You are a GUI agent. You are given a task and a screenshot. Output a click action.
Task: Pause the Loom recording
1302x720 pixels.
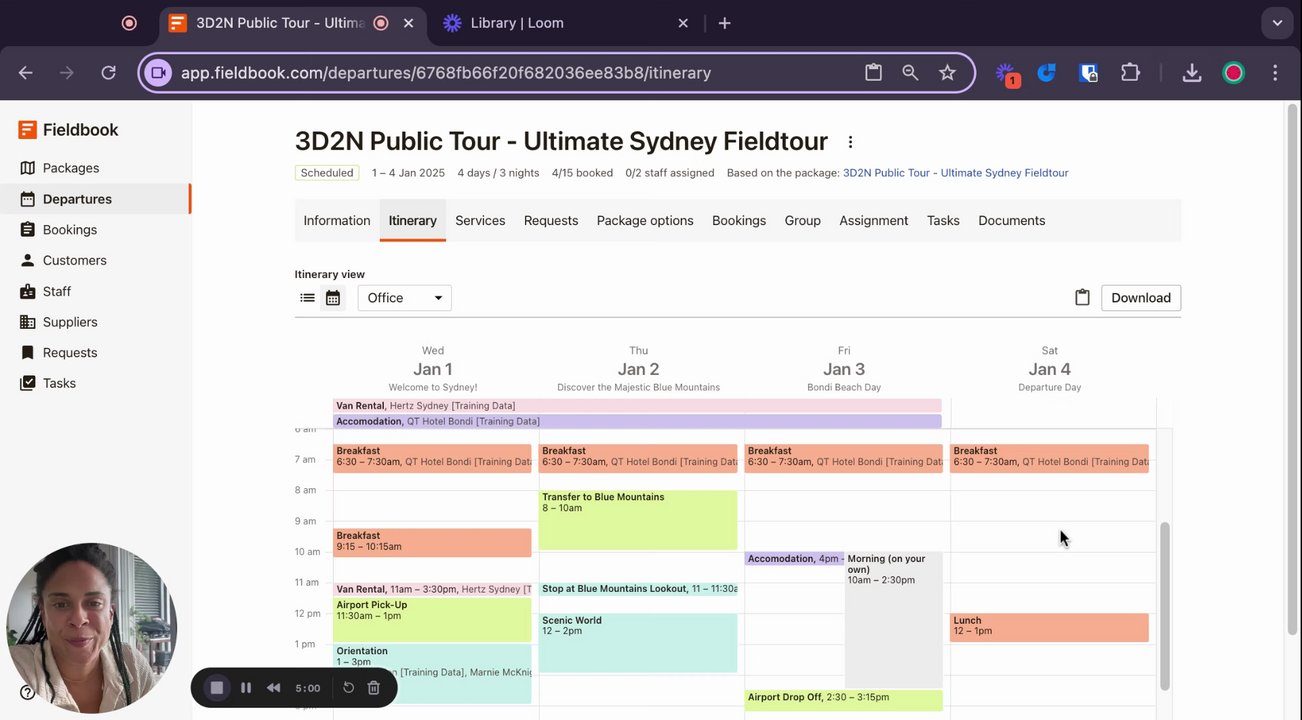tap(246, 688)
